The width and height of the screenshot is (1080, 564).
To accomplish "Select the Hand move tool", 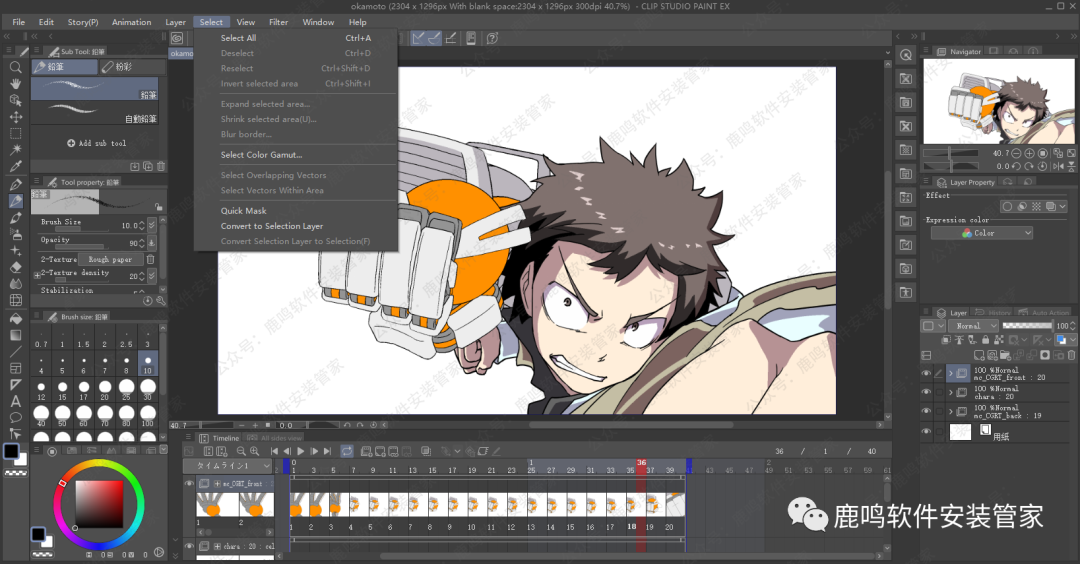I will coord(15,84).
